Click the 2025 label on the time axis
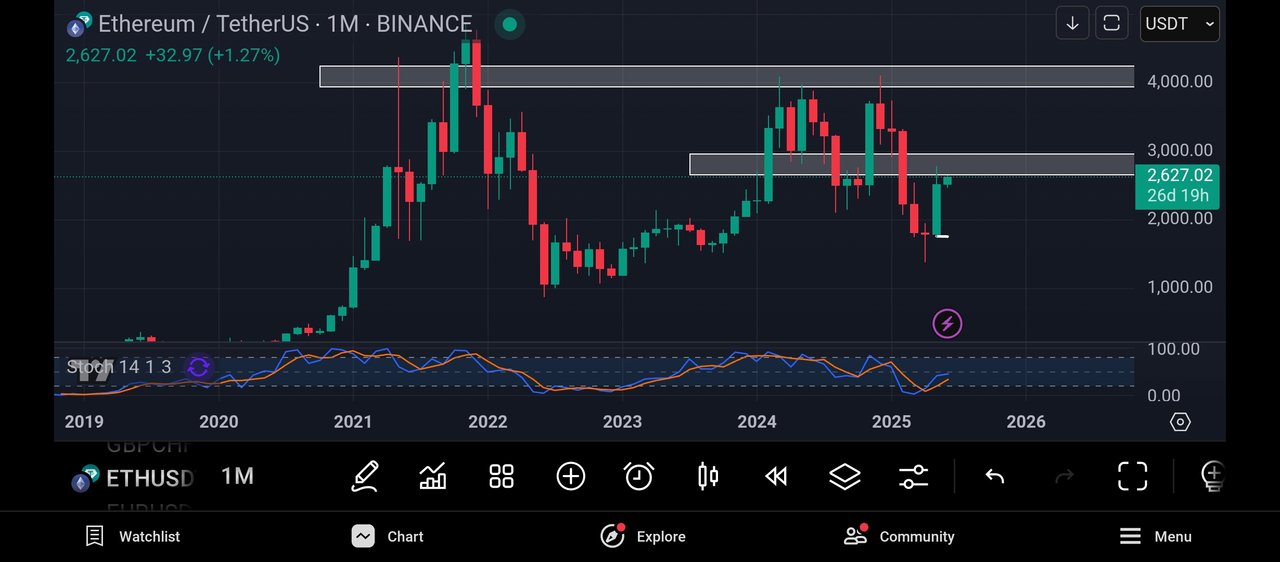The image size is (1280, 562). pos(892,422)
